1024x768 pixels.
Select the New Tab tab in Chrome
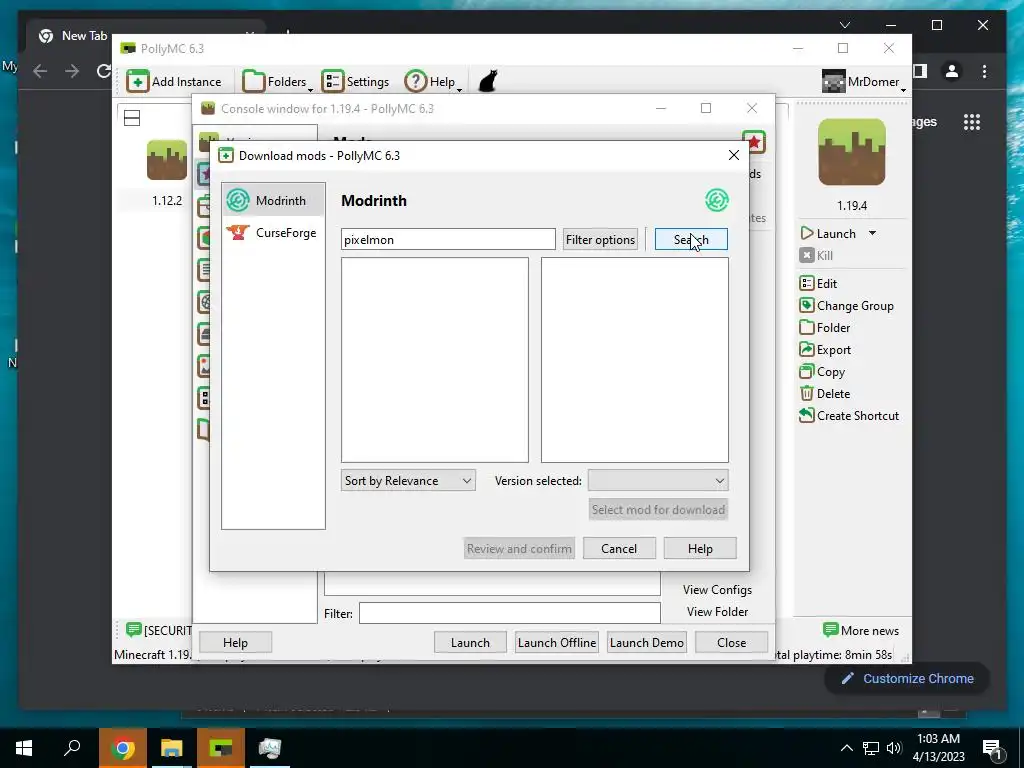pos(73,36)
